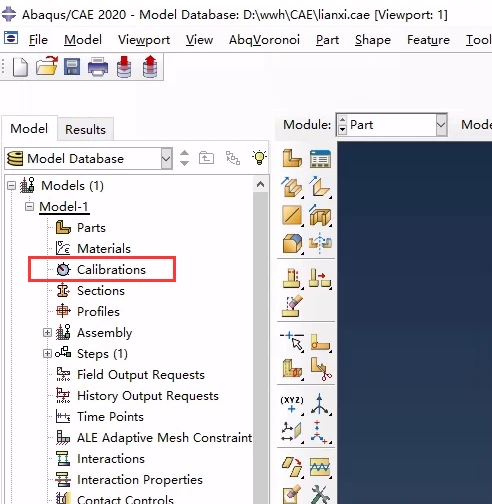Open the Model menu

point(83,40)
